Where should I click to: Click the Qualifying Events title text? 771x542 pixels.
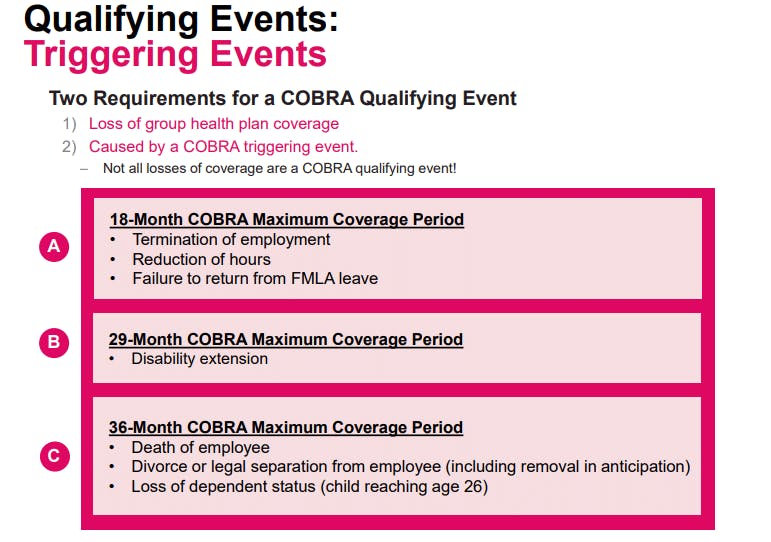(181, 20)
